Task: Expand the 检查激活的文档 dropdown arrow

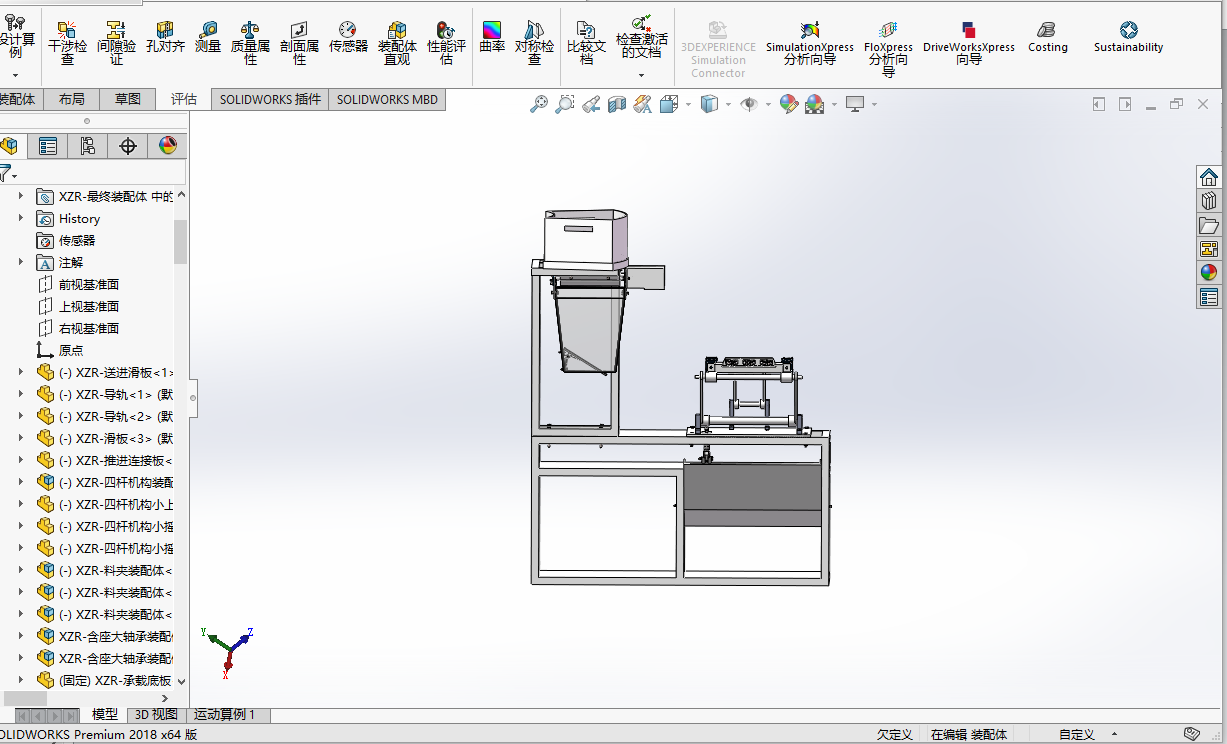Action: [641, 76]
